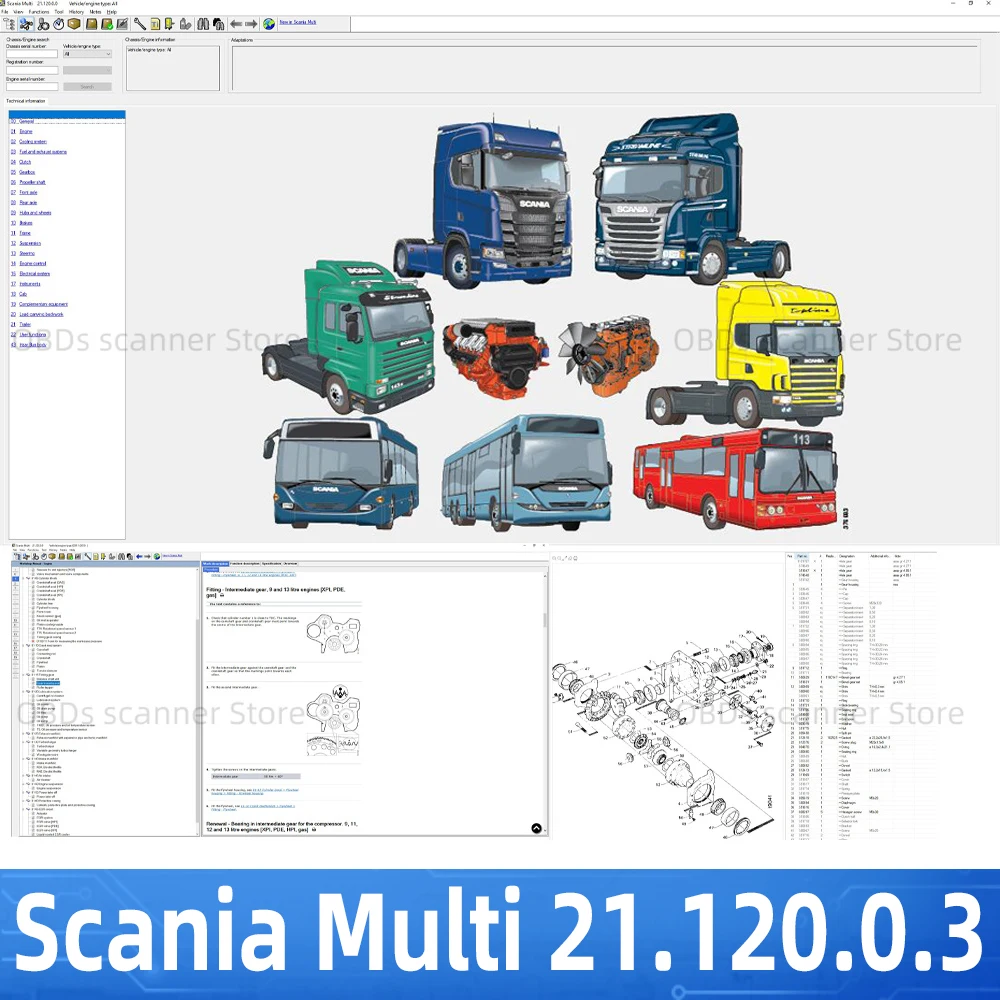Viewport: 1000px width, 1000px height.
Task: Open the Notes menu
Action: point(95,11)
